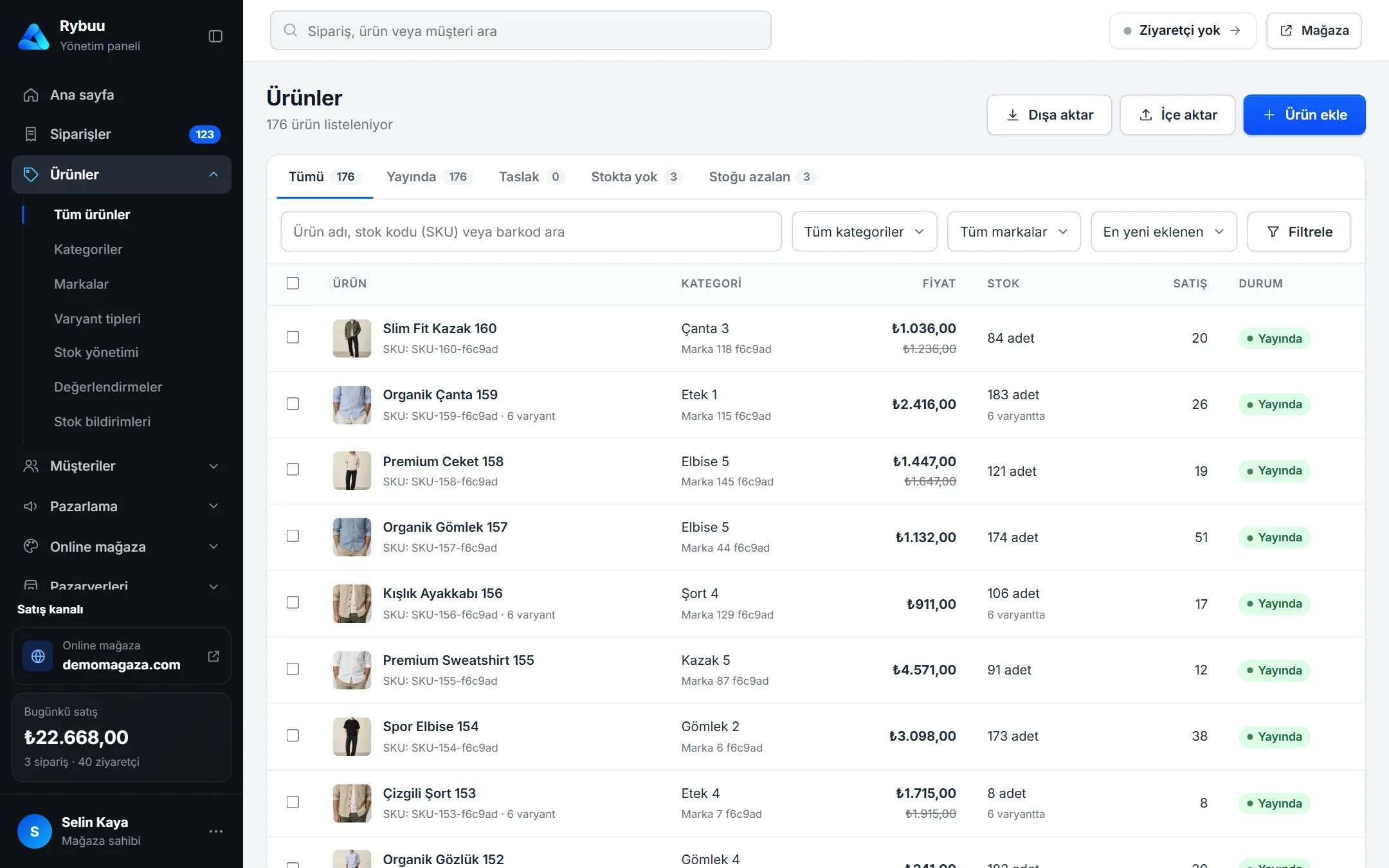This screenshot has width=1389, height=868.
Task: Expand the Online mağaza menu chevron
Action: pos(213,547)
